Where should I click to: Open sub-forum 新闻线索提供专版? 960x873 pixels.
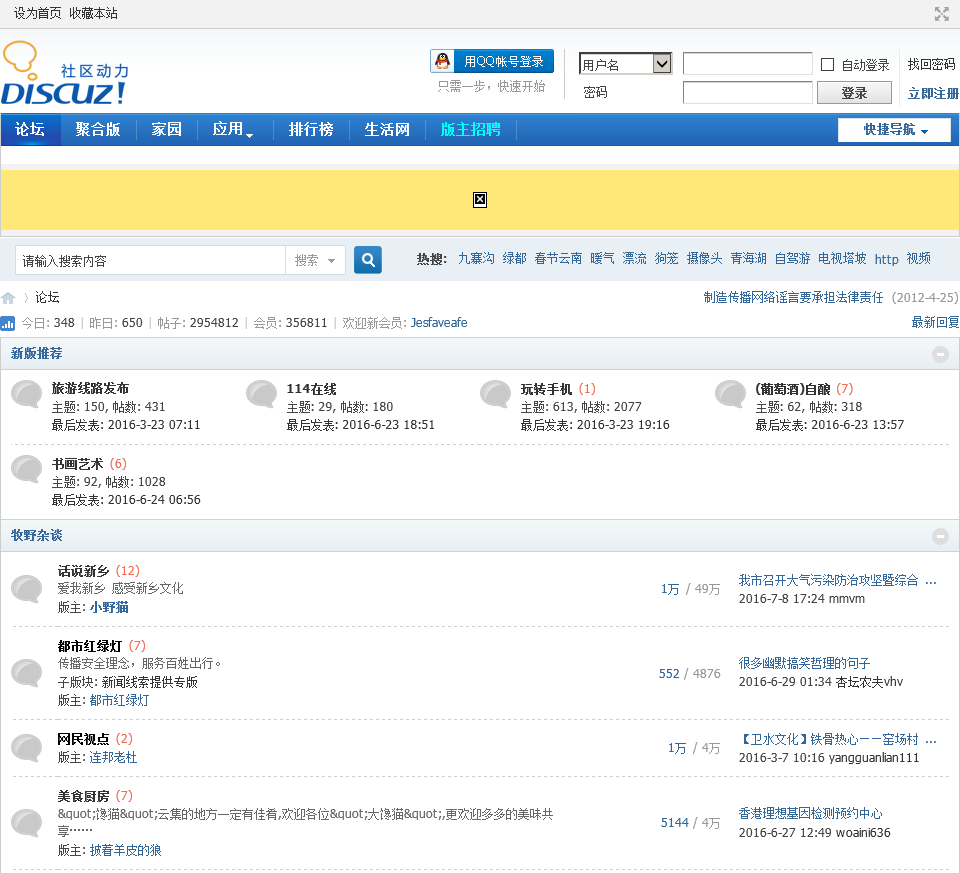click(149, 682)
